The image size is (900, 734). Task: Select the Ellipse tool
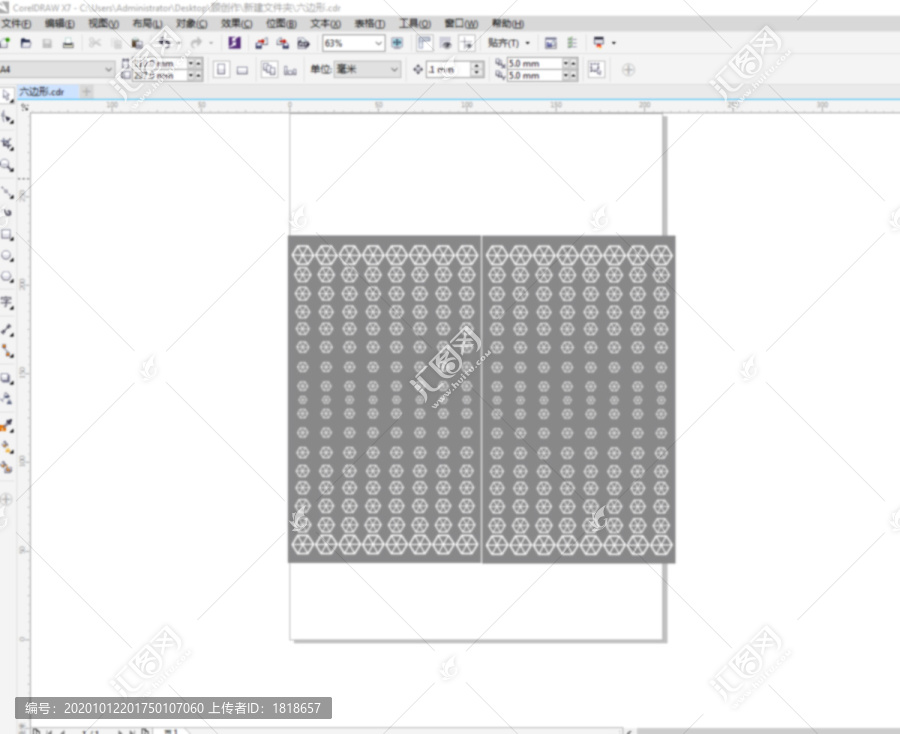(x=7, y=256)
